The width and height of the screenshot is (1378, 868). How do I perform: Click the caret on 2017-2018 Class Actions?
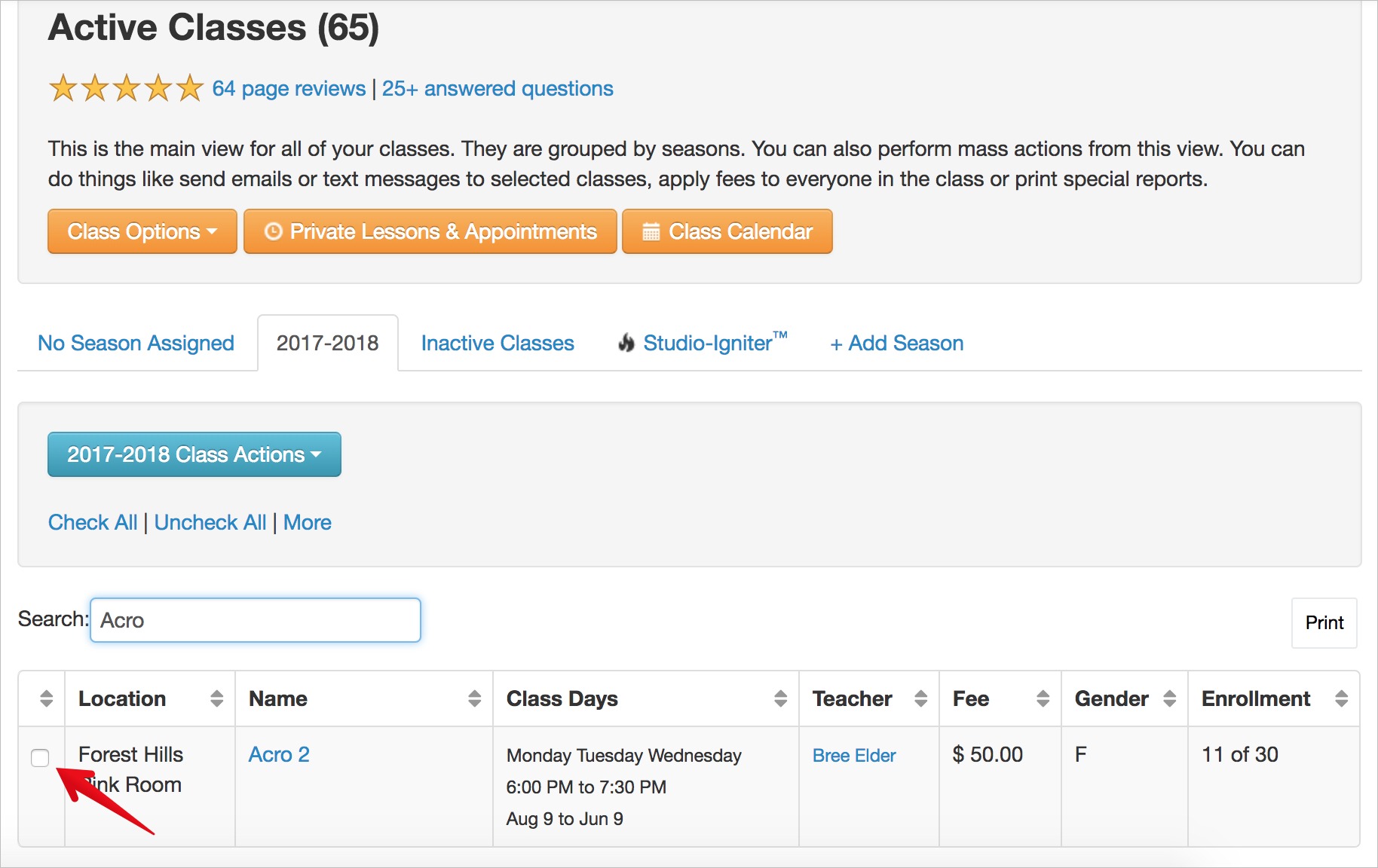click(316, 454)
